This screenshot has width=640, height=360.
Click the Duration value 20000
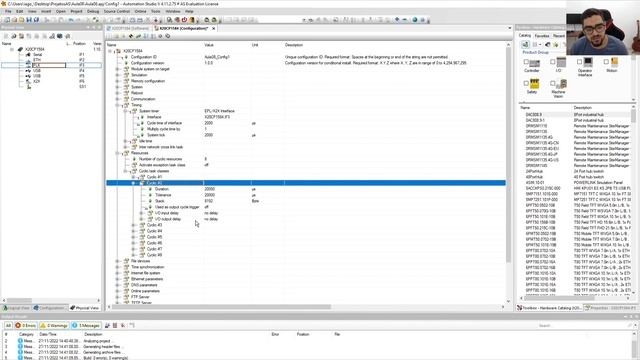pos(209,189)
